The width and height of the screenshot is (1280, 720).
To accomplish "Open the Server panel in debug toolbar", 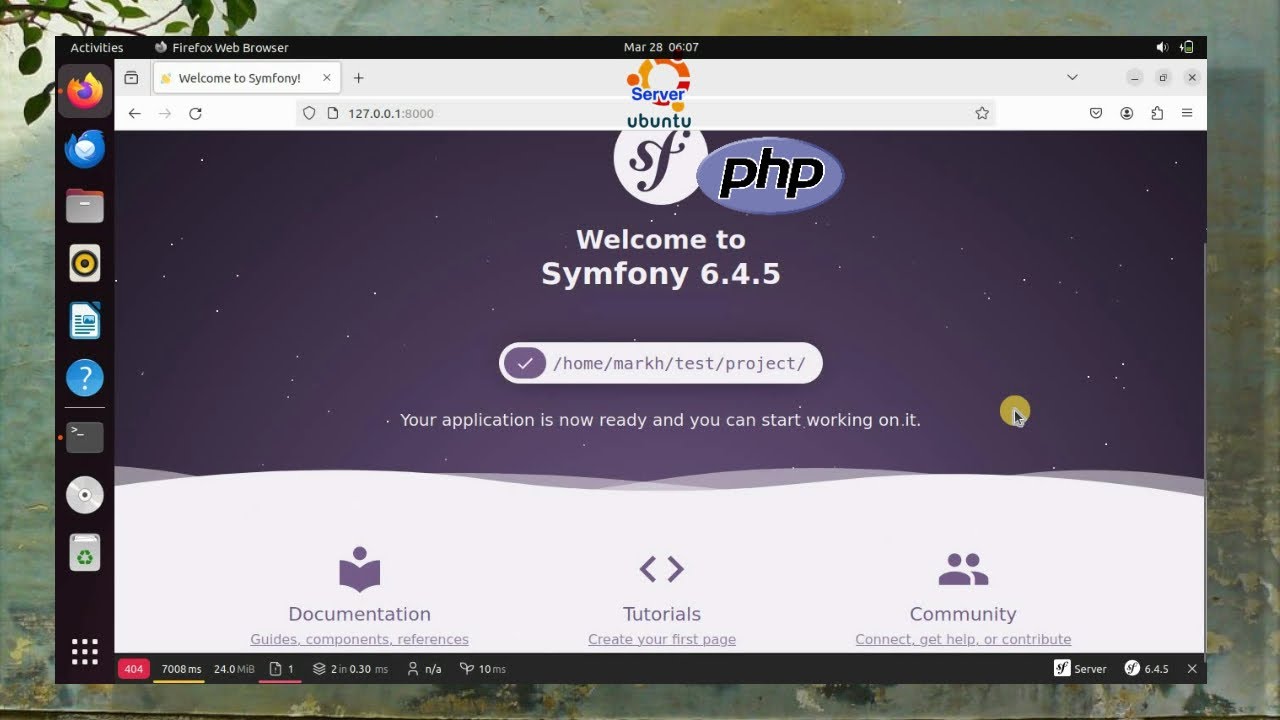I will pyautogui.click(x=1080, y=669).
